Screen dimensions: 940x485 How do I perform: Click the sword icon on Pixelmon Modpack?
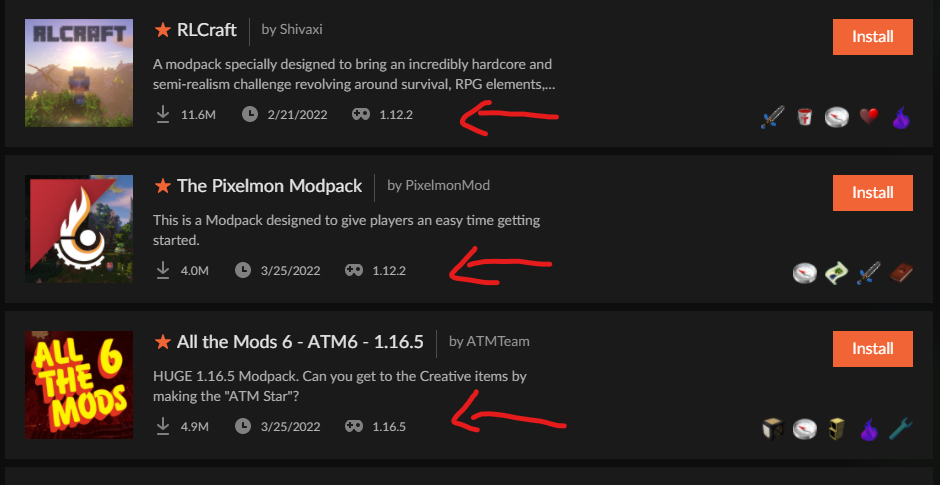click(x=868, y=273)
